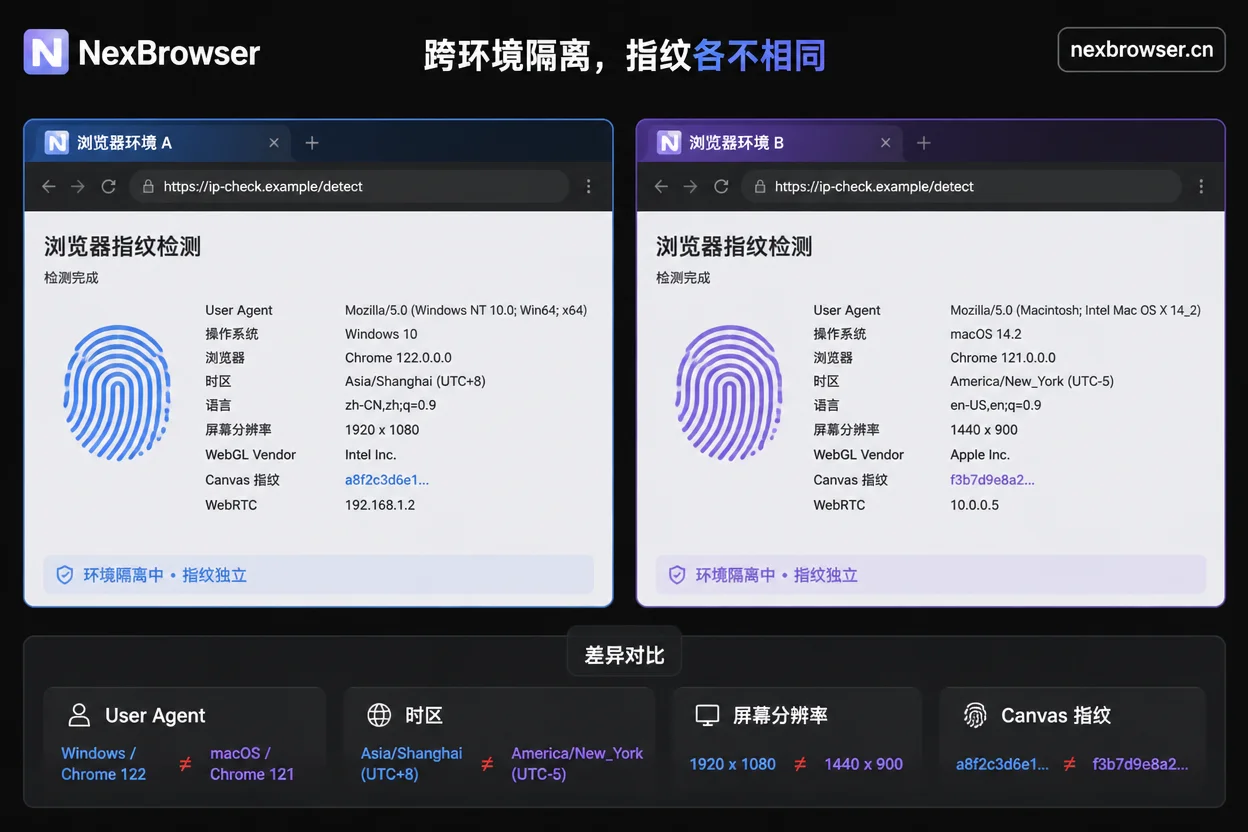Close the 浏览器环境 A tab
This screenshot has width=1248, height=832.
click(x=274, y=143)
